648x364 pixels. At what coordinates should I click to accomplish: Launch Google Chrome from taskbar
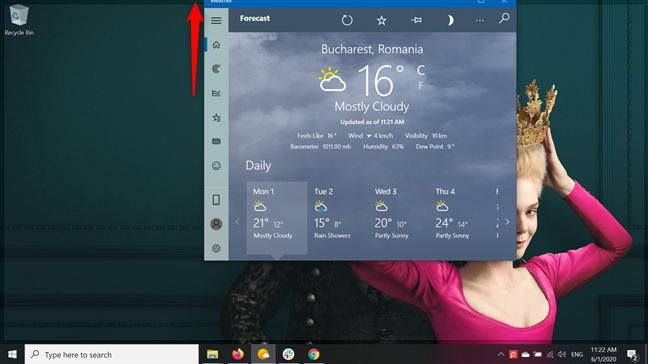pyautogui.click(x=314, y=354)
